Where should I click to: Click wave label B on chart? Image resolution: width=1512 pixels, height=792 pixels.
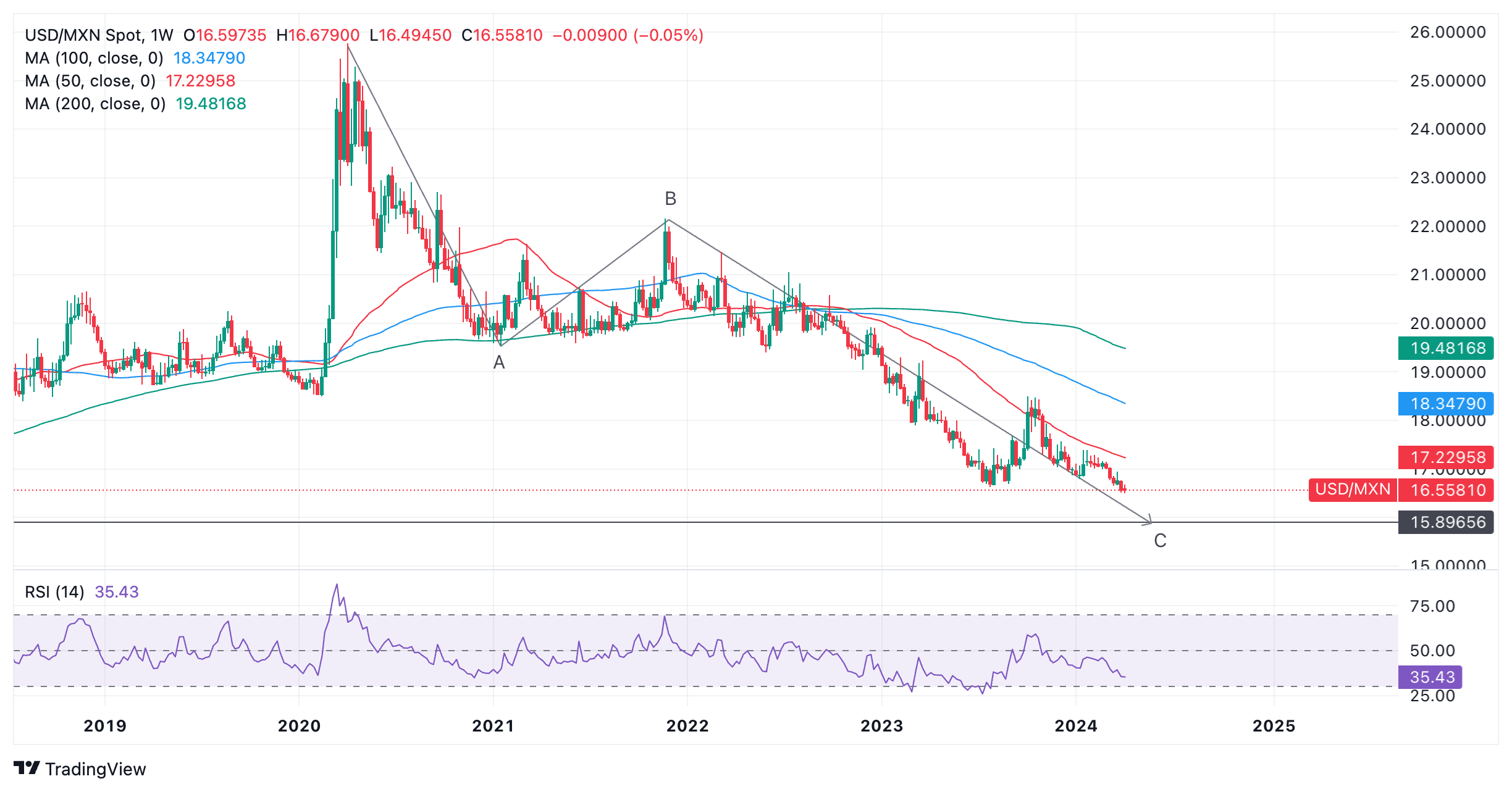tap(670, 199)
